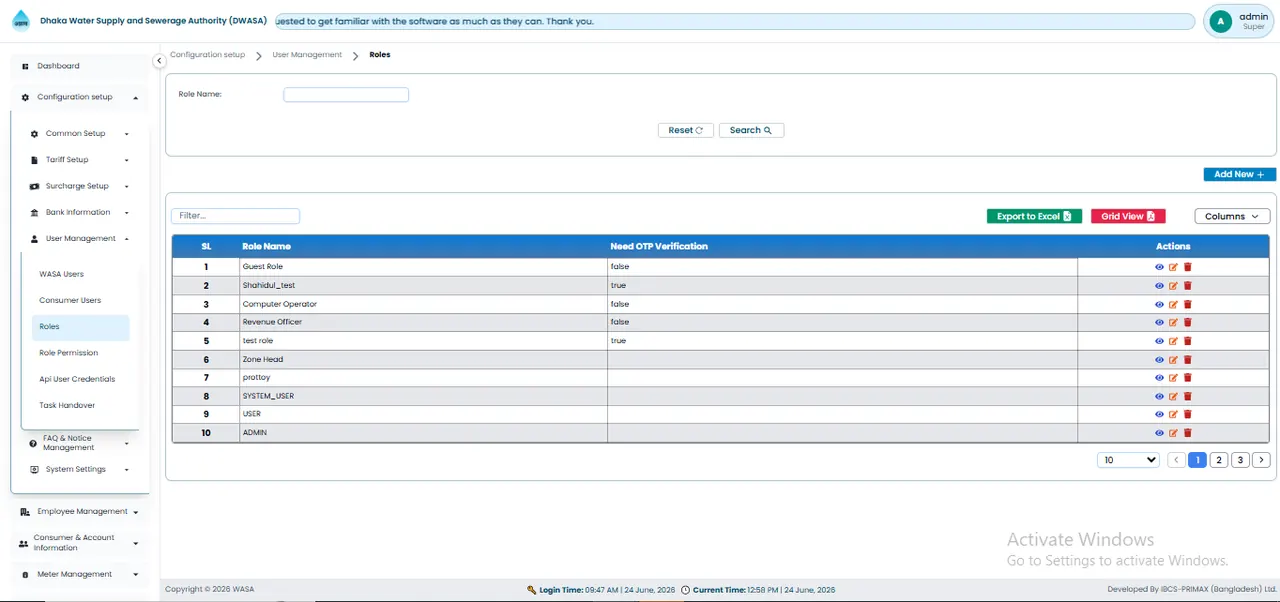This screenshot has height=602, width=1280.
Task: Delete the Shahidul_test role
Action: coord(1188,286)
